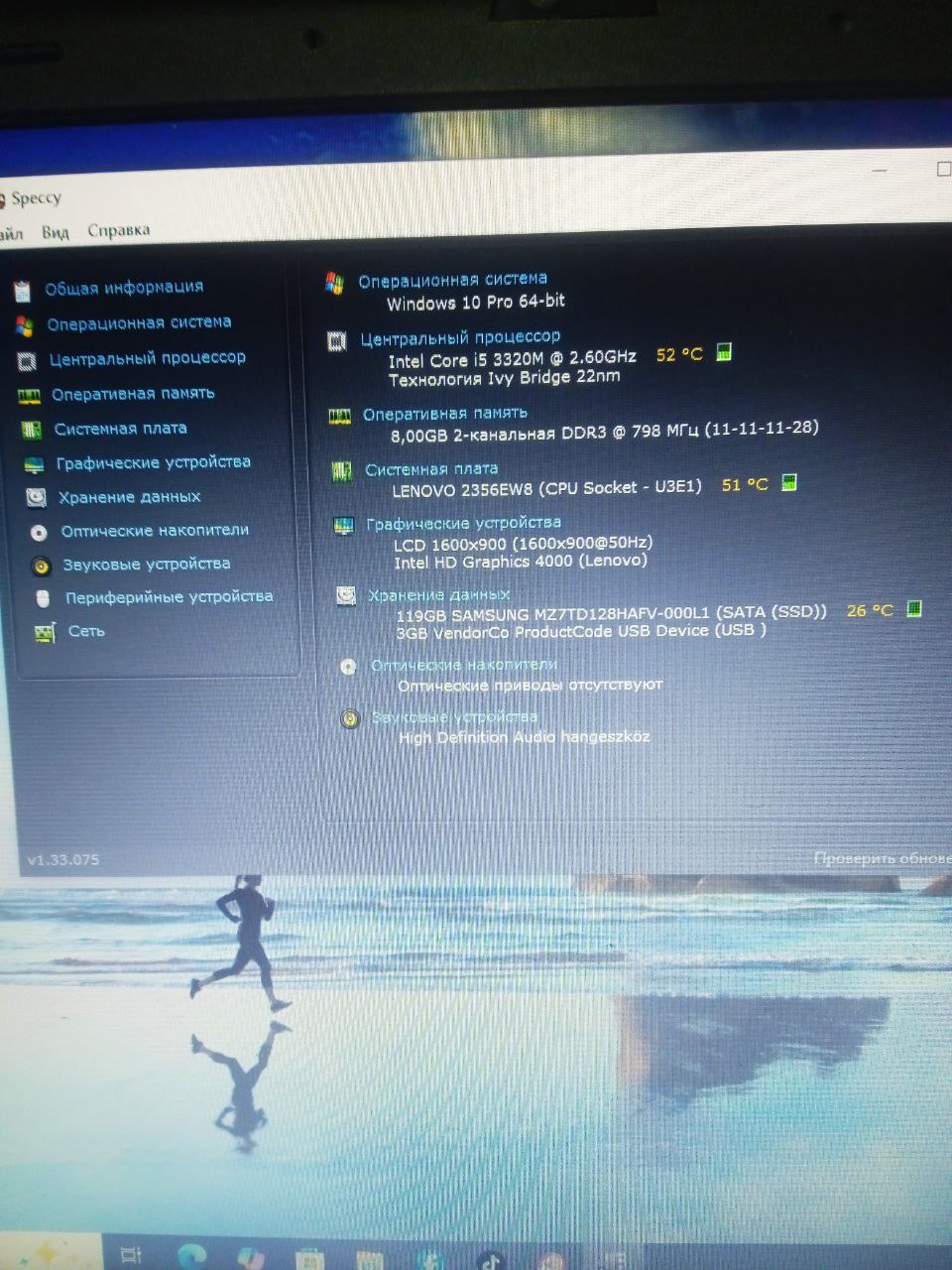Open the Общая информация sidebar section
Image resolution: width=952 pixels, height=1270 pixels.
[123, 288]
